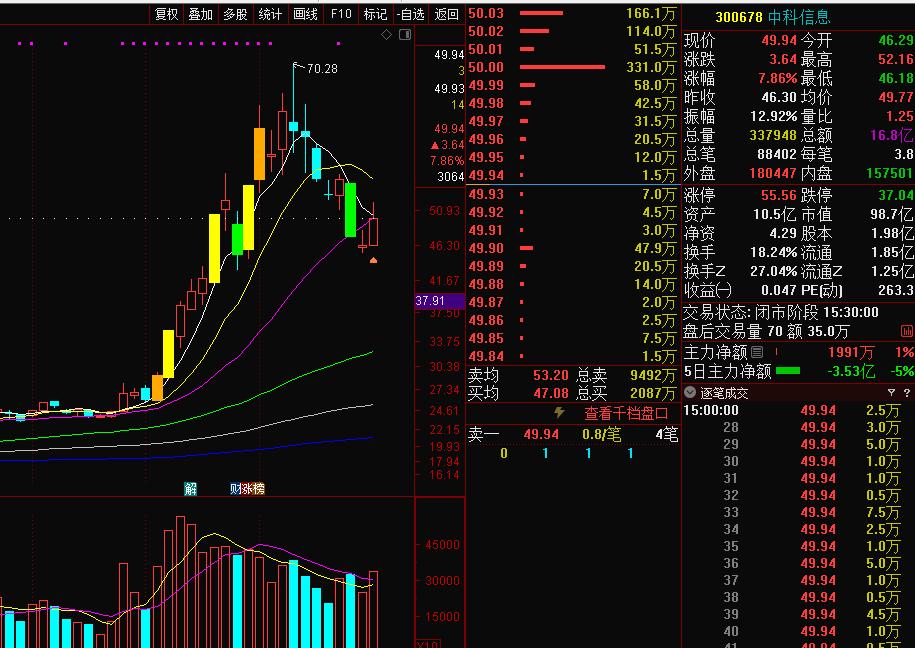
Task: Click the 跌停 price 37.04
Action: pyautogui.click(x=896, y=195)
